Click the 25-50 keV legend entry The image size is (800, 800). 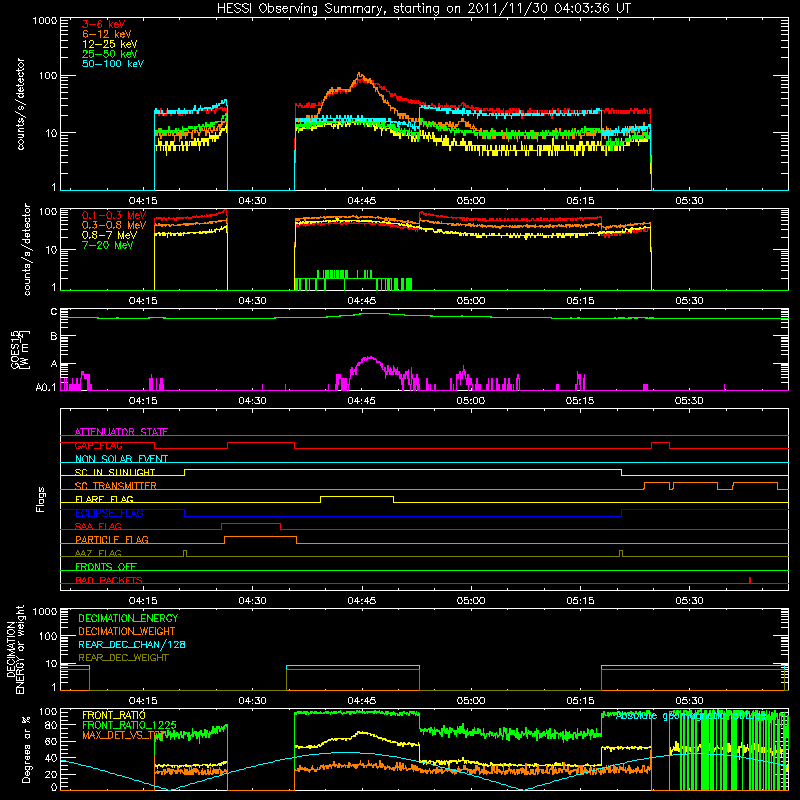tap(110, 54)
